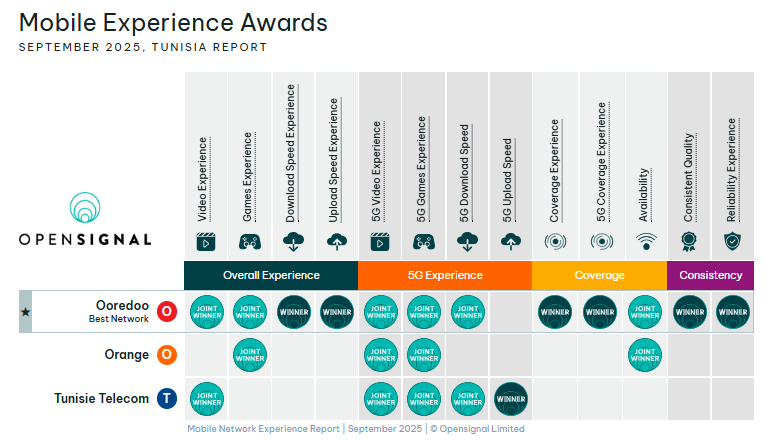The width and height of the screenshot is (779, 441).
Task: Select the Consistency category header
Action: [710, 275]
